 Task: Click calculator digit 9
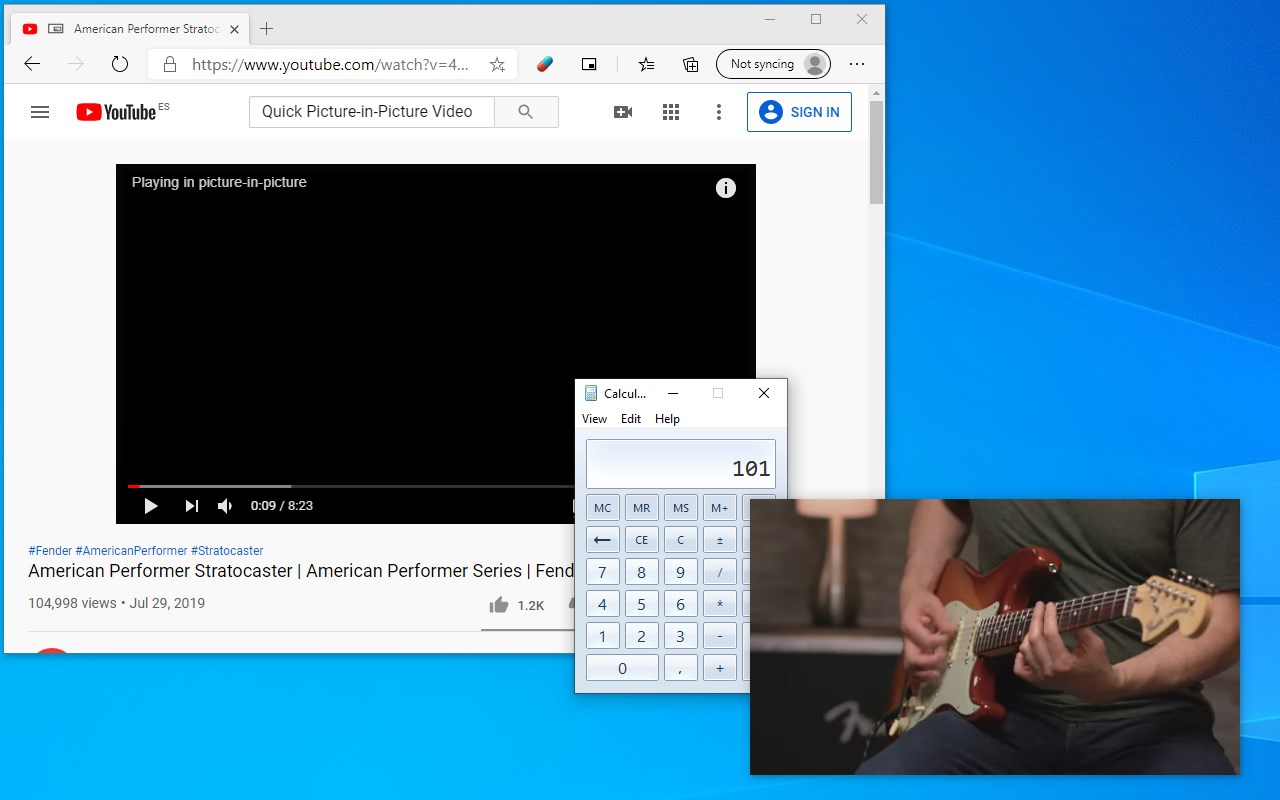coord(681,572)
